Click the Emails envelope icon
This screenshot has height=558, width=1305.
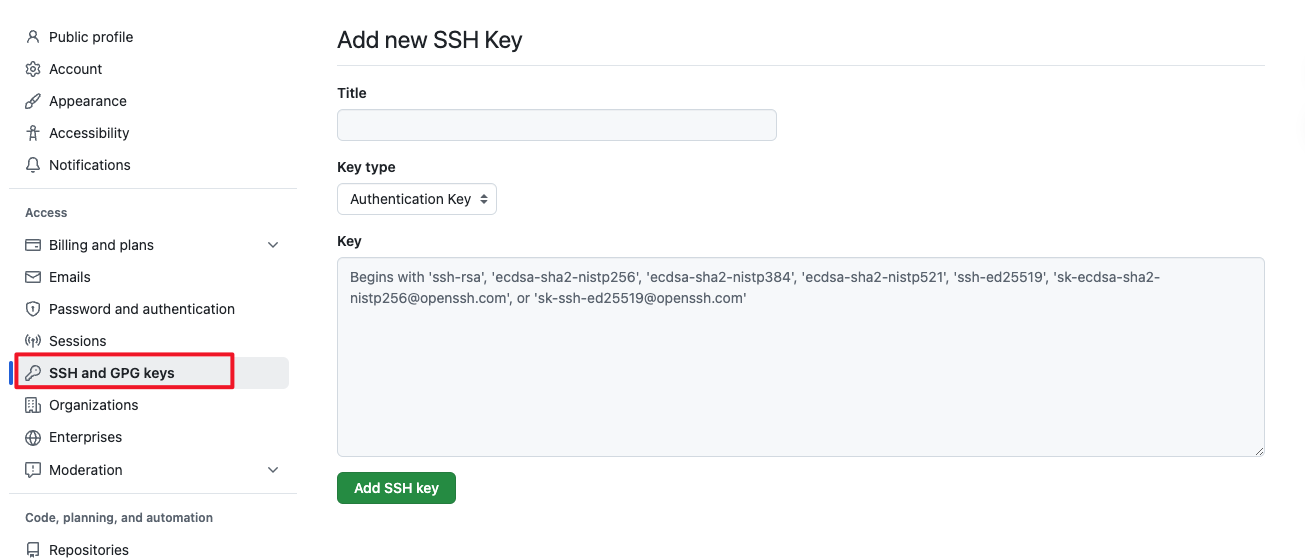coord(33,277)
